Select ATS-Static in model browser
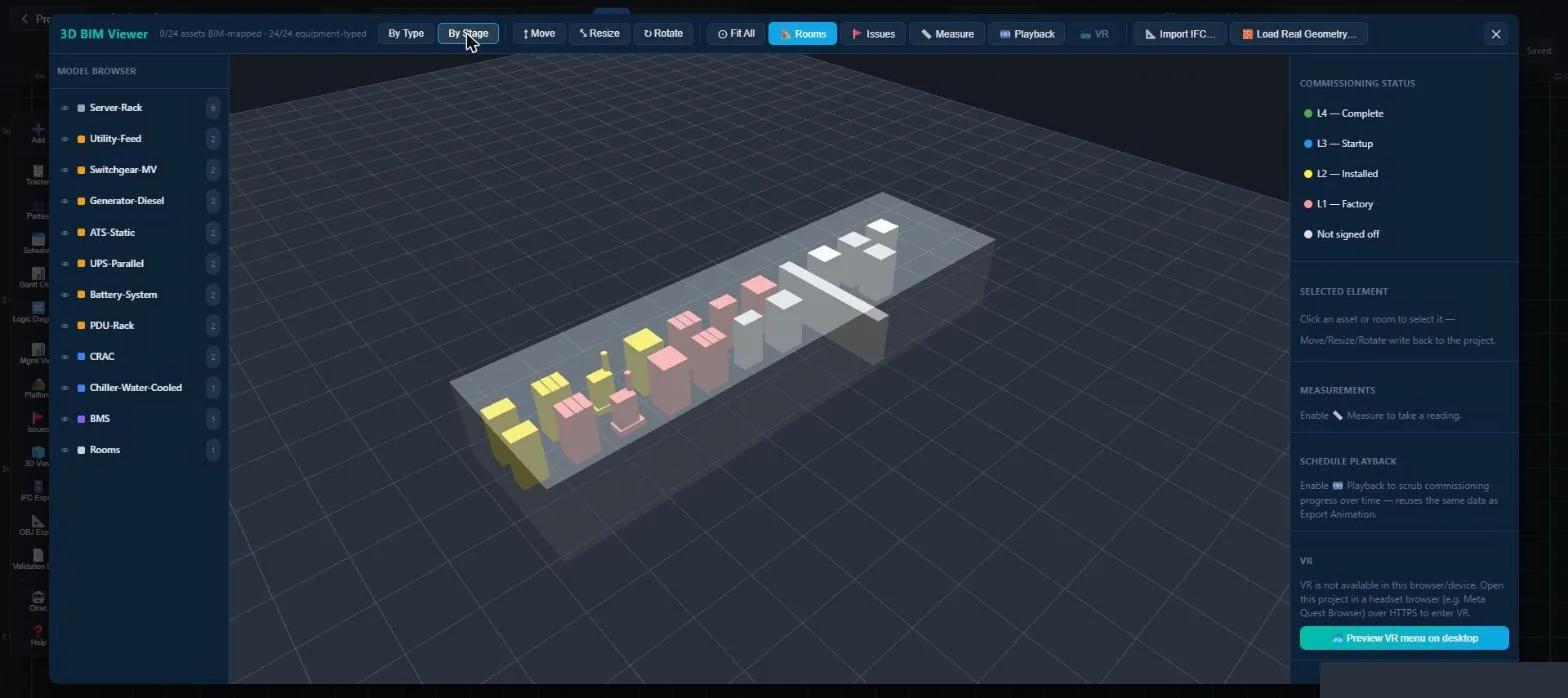1568x698 pixels. (x=112, y=233)
